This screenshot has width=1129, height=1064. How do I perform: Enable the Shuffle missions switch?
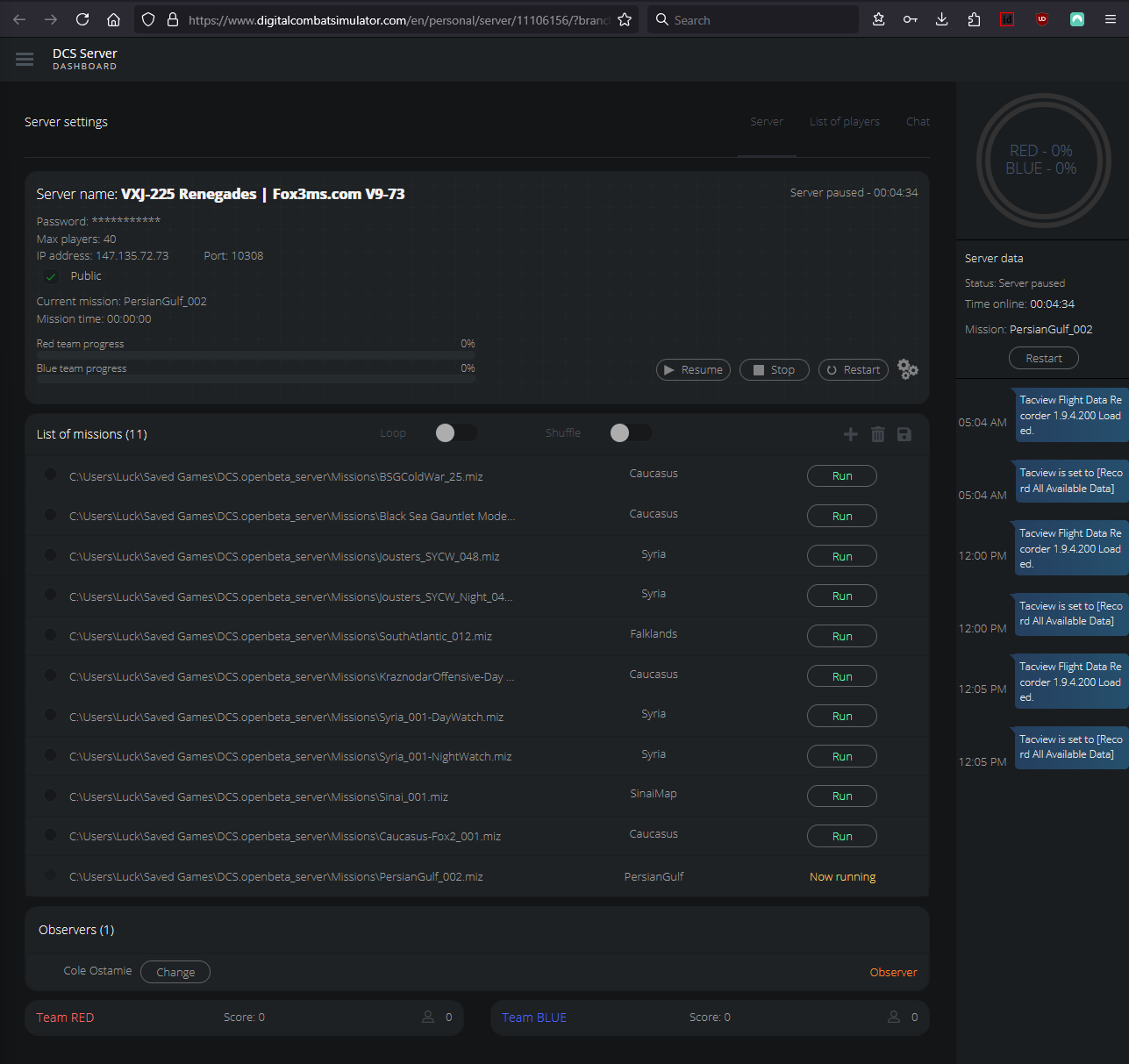pos(631,432)
